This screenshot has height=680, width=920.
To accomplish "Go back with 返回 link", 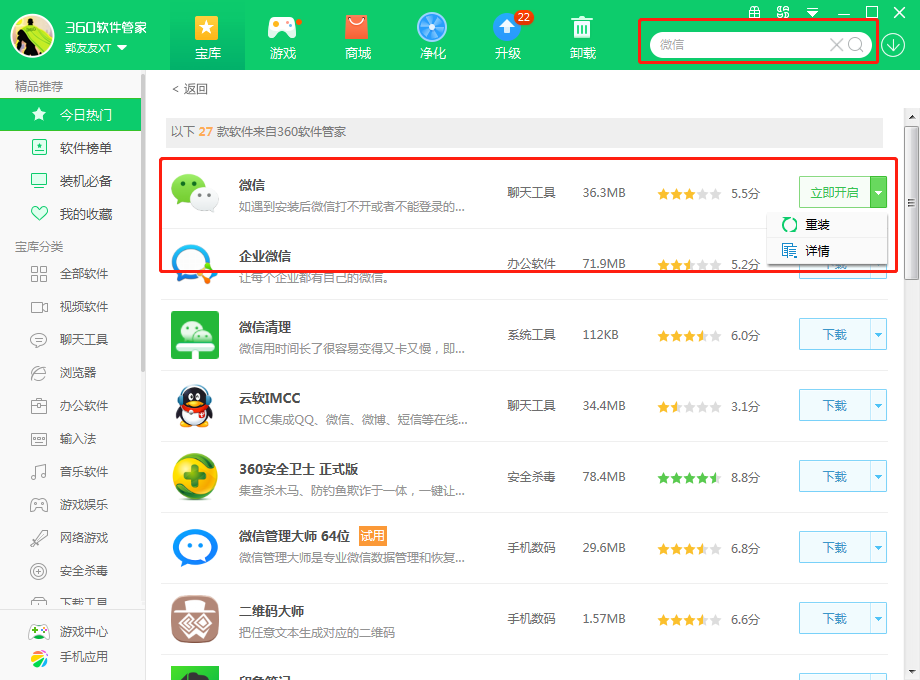I will coord(190,89).
